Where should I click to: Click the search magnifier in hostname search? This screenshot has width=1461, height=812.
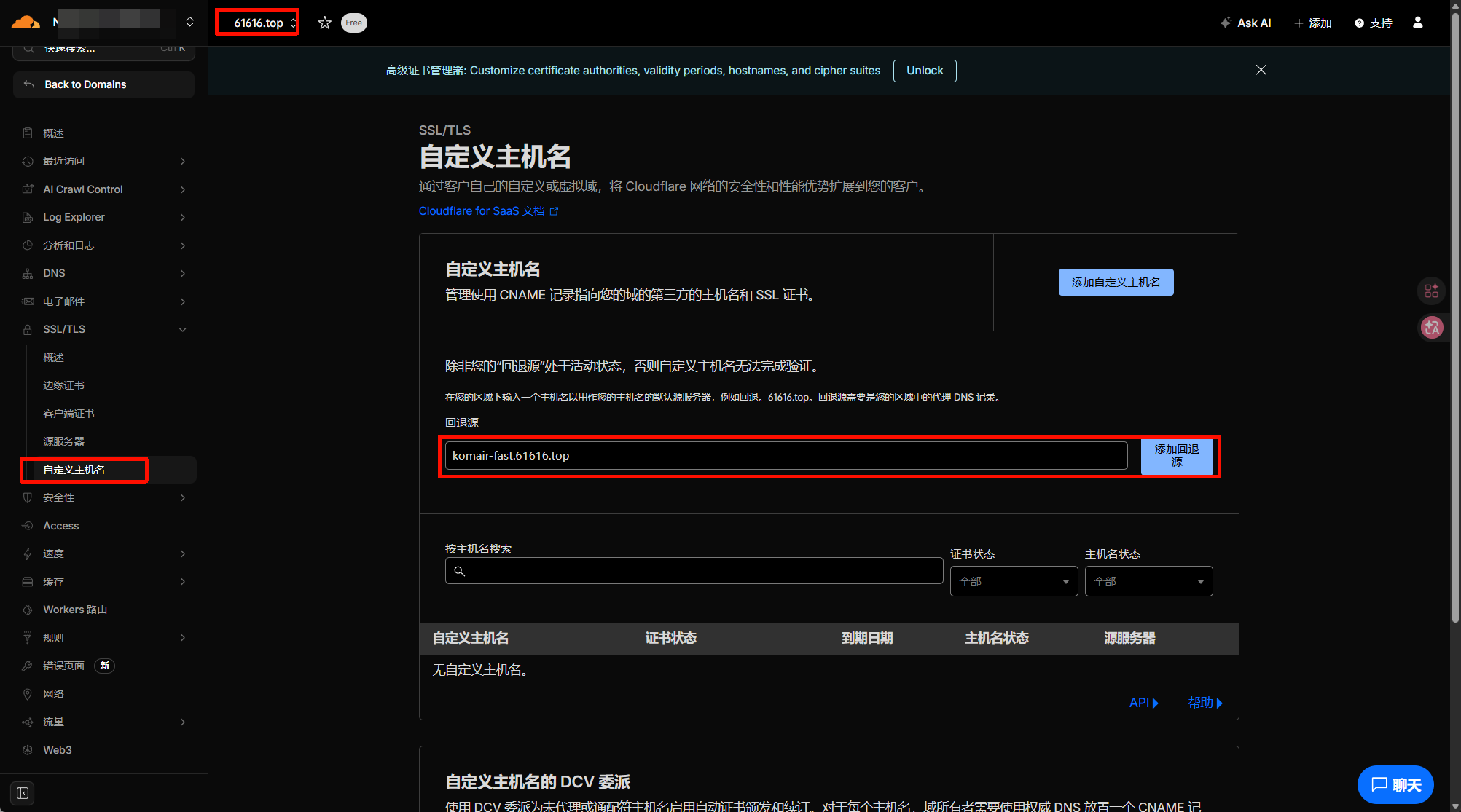tap(460, 571)
